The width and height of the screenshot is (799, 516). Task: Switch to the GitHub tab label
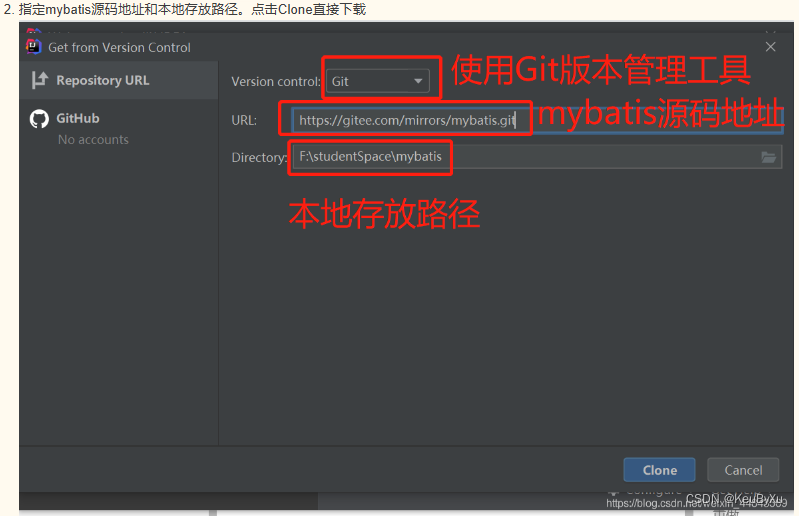(x=77, y=118)
